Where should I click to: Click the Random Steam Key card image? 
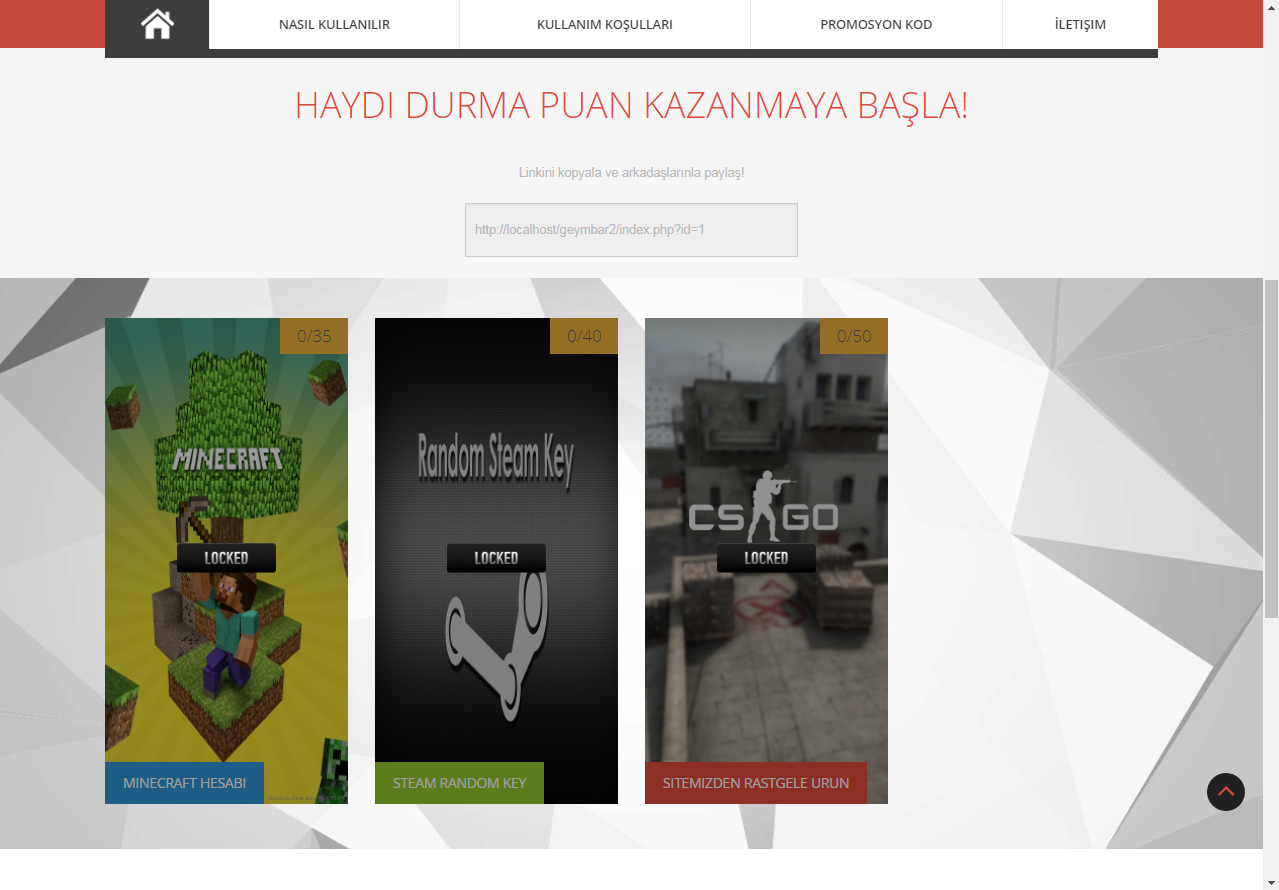point(496,561)
